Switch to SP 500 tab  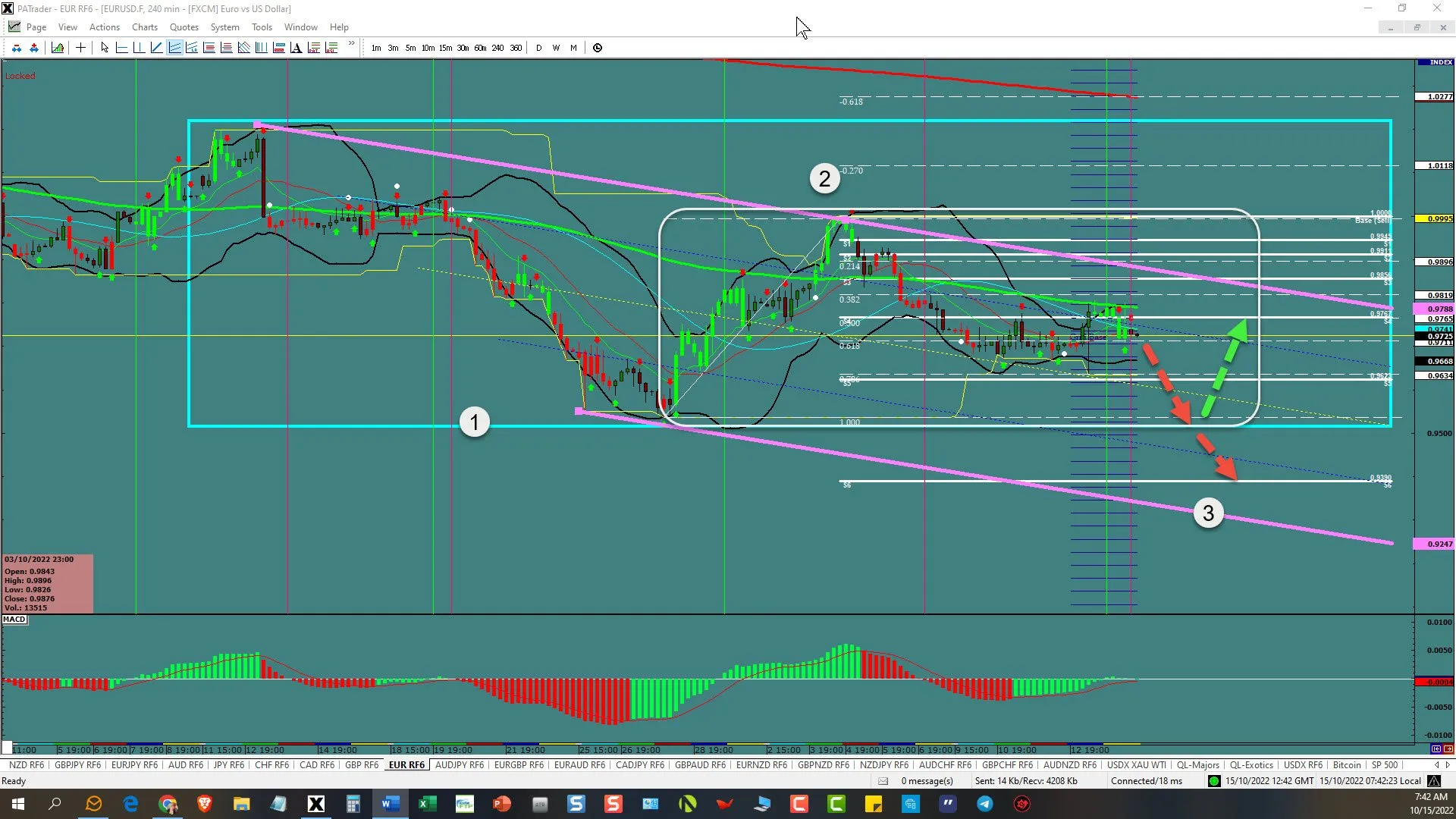1384,764
